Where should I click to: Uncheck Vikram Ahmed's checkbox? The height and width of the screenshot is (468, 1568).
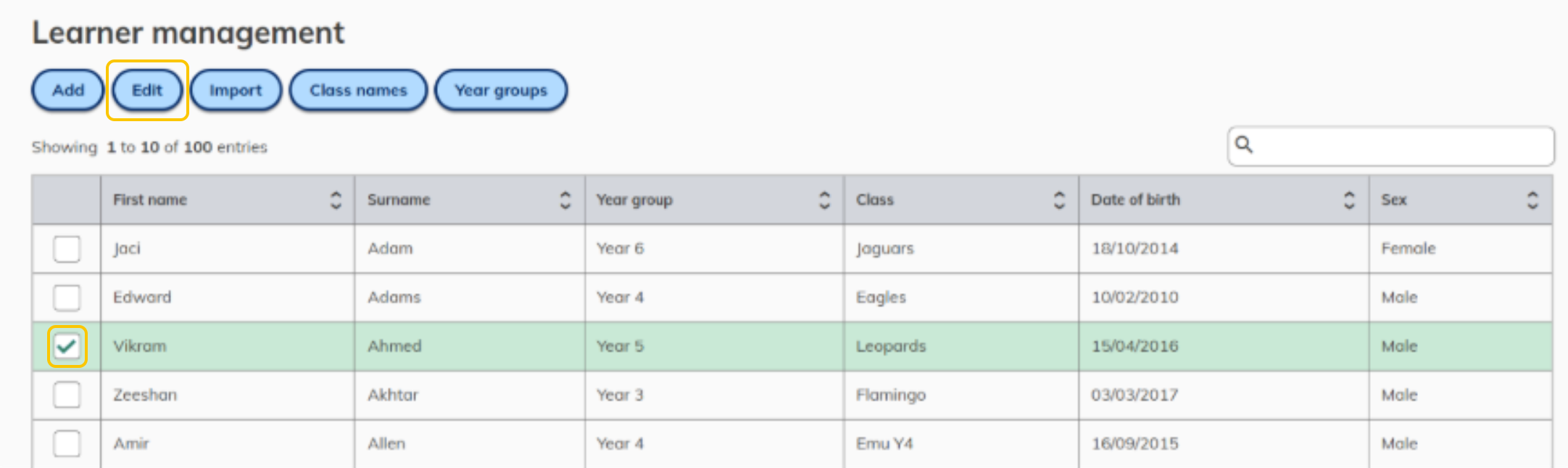pyautogui.click(x=67, y=346)
